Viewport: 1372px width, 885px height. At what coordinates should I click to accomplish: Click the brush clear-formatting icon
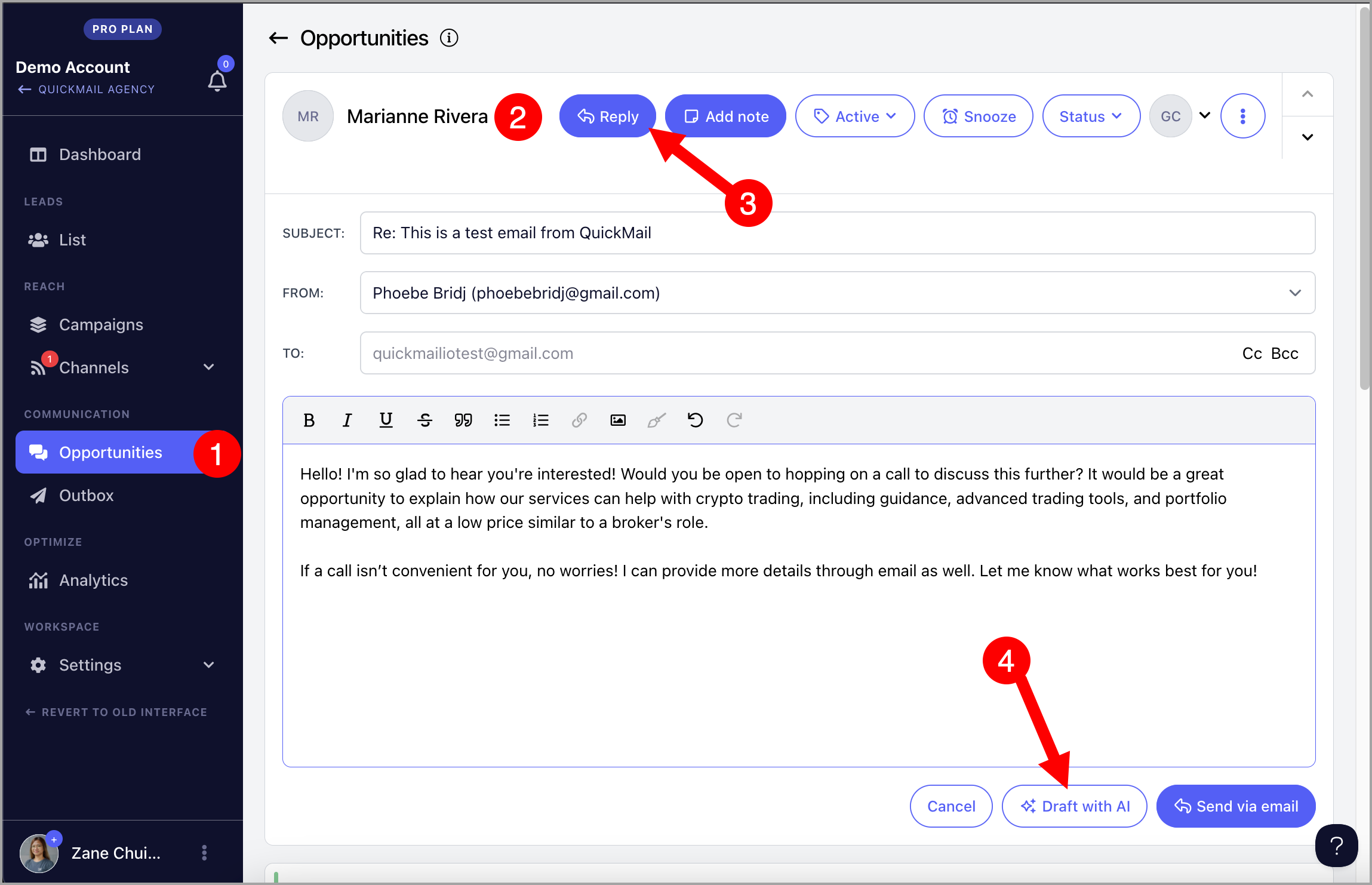pos(657,420)
